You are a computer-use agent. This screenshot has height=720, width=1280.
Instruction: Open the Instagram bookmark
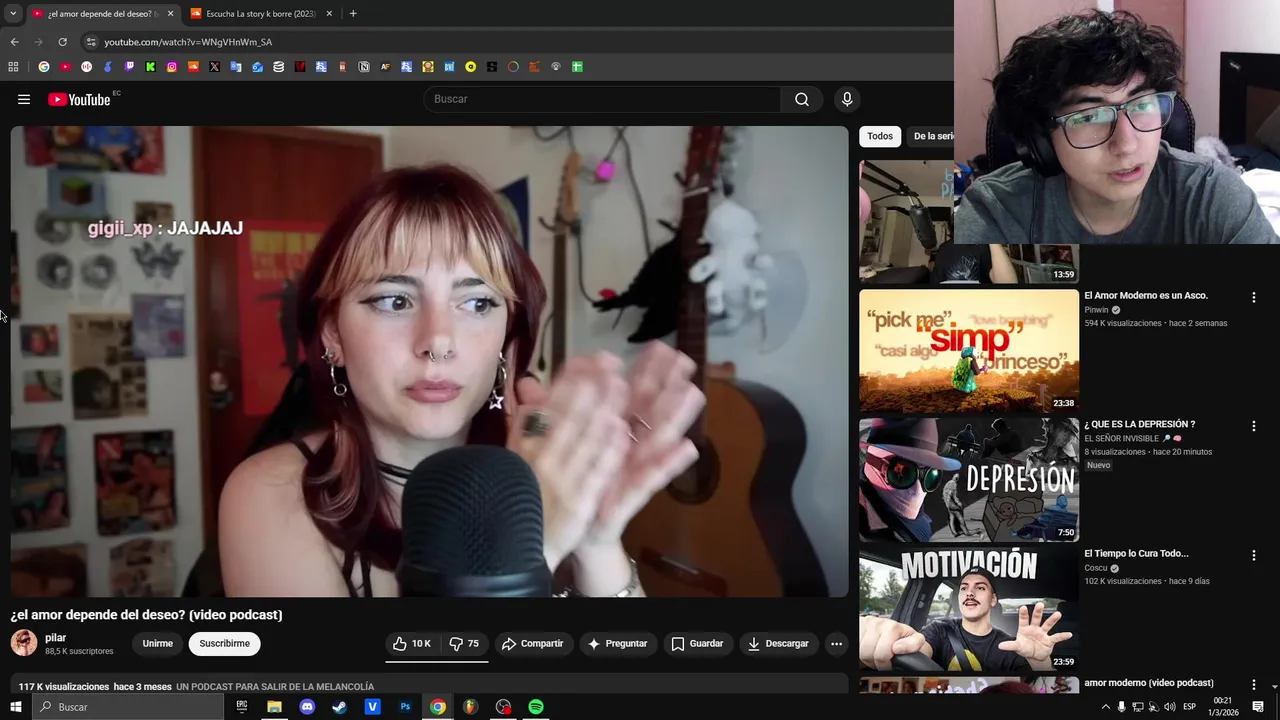[172, 67]
